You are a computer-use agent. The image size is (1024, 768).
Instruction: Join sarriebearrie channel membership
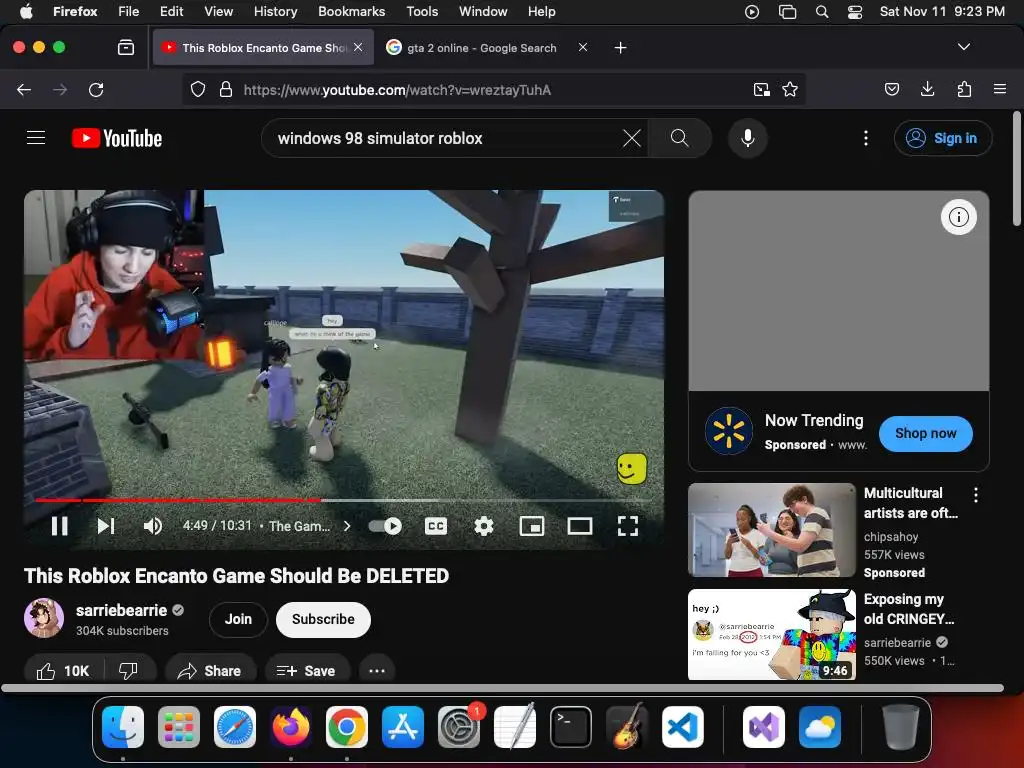point(238,619)
